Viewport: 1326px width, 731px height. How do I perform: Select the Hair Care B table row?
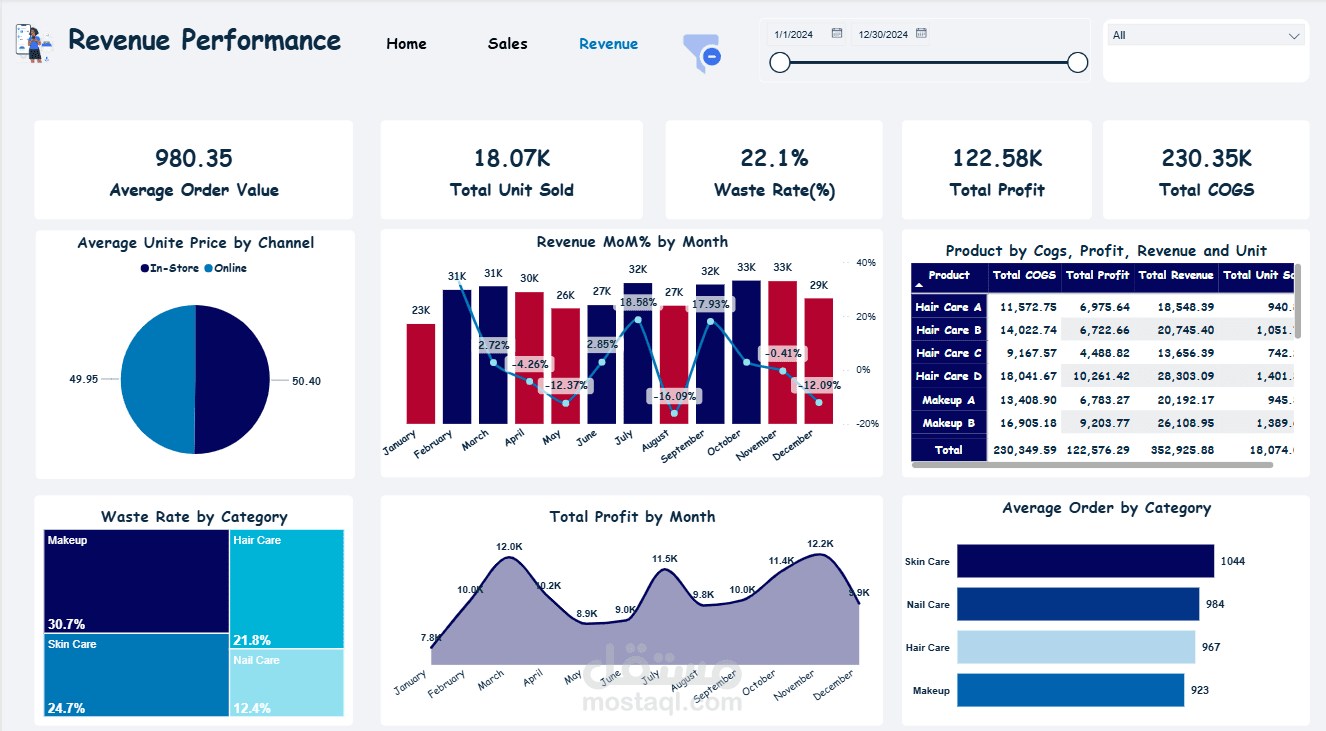pos(1103,330)
